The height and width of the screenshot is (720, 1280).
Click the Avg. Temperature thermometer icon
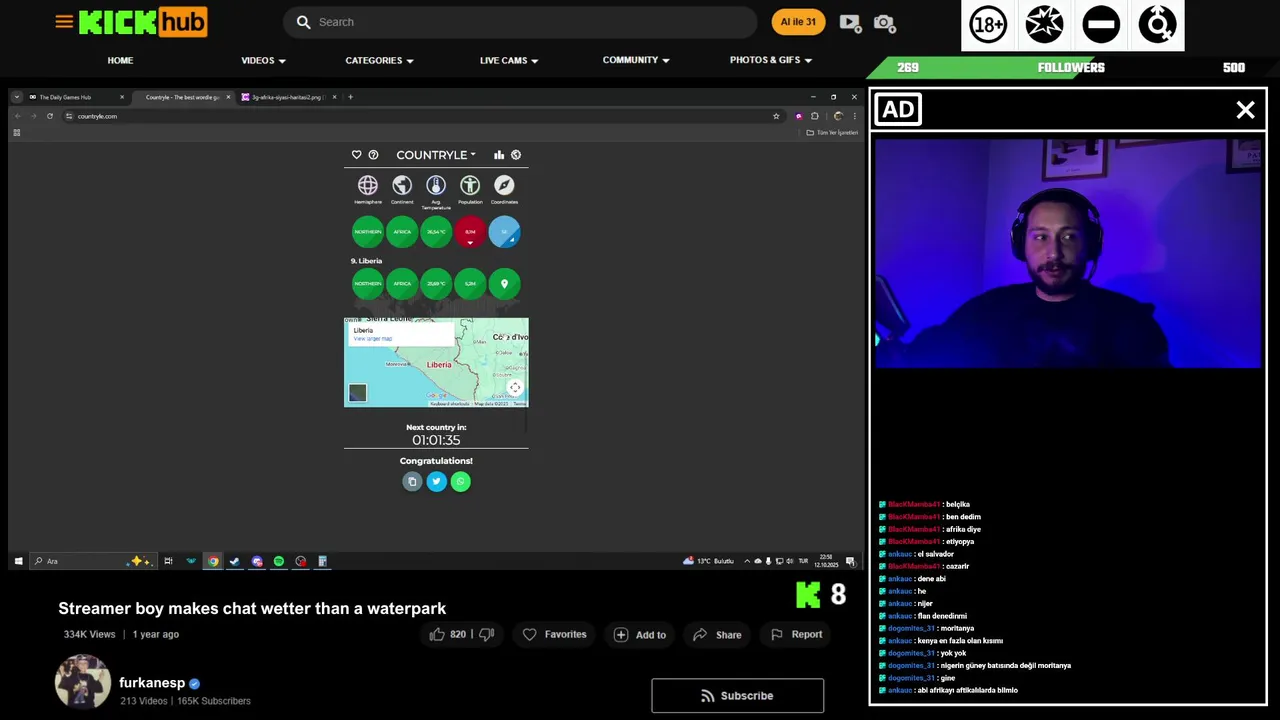coord(436,185)
